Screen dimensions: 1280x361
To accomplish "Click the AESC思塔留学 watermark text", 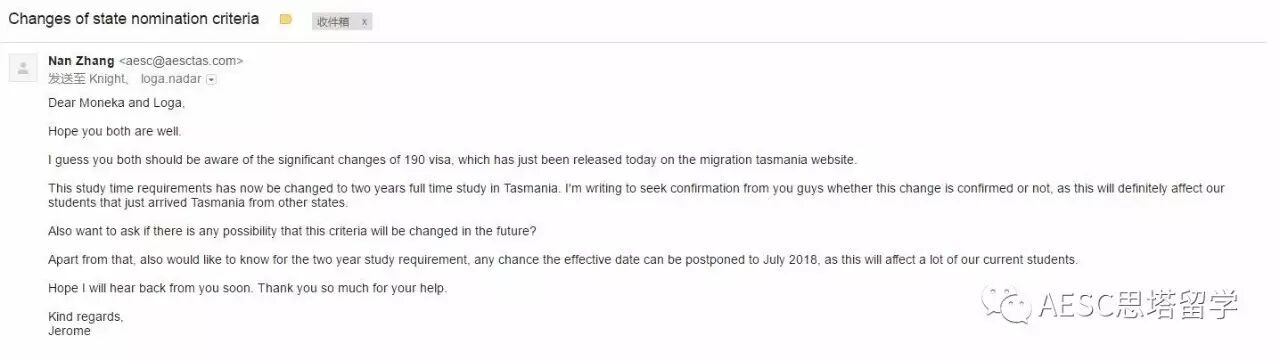I will pyautogui.click(x=1138, y=304).
